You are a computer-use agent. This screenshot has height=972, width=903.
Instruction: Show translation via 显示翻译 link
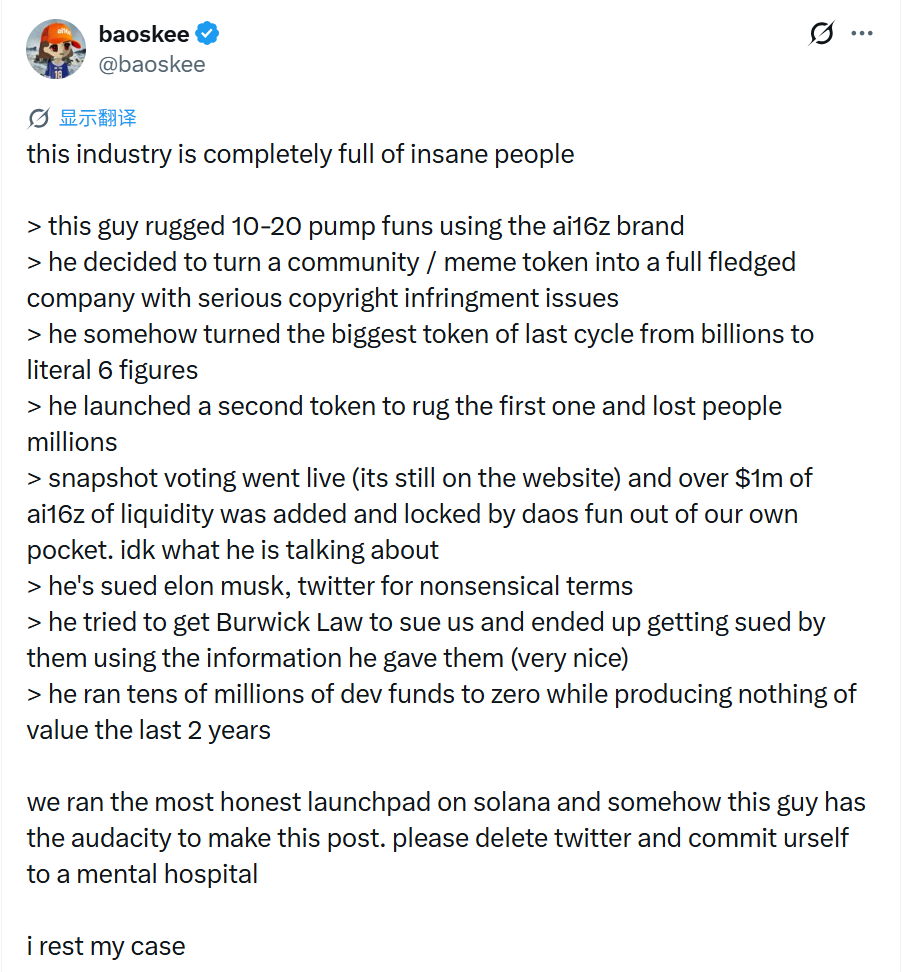(97, 118)
